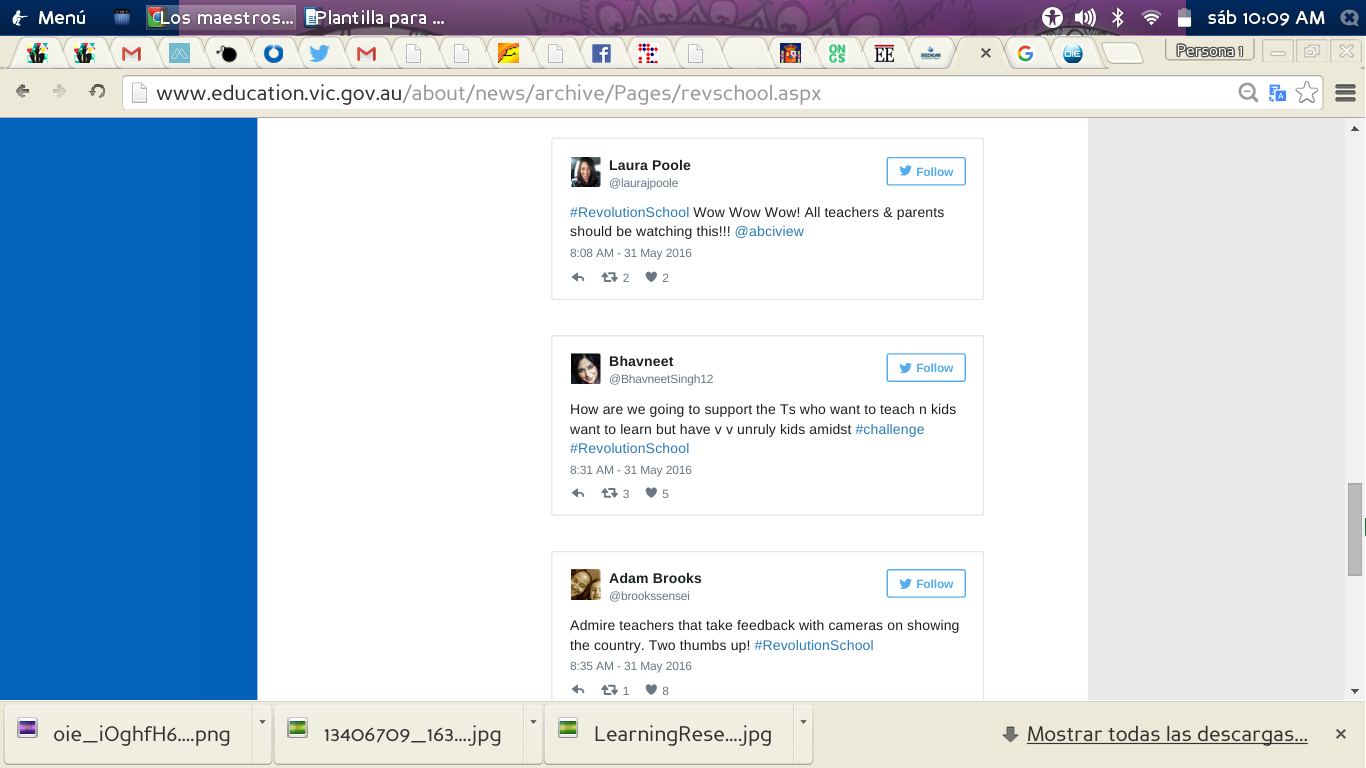Screen dimensions: 1366x768
Task: Follow Laura Poole on Twitter
Action: [925, 172]
